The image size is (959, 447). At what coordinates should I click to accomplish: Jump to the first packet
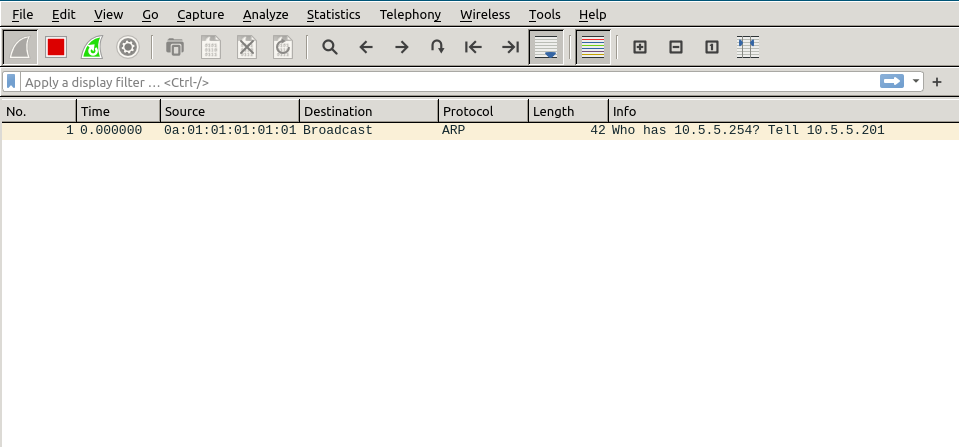[x=473, y=47]
